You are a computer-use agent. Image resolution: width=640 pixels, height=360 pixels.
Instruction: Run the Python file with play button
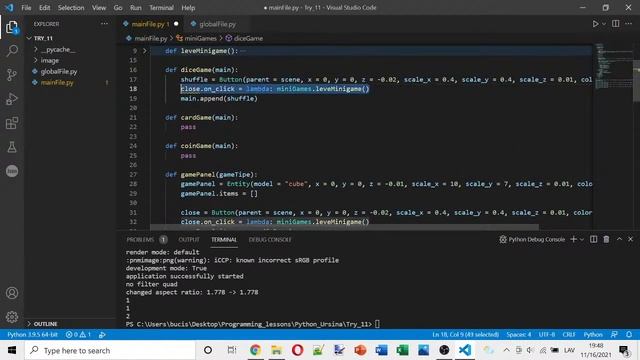tap(595, 24)
